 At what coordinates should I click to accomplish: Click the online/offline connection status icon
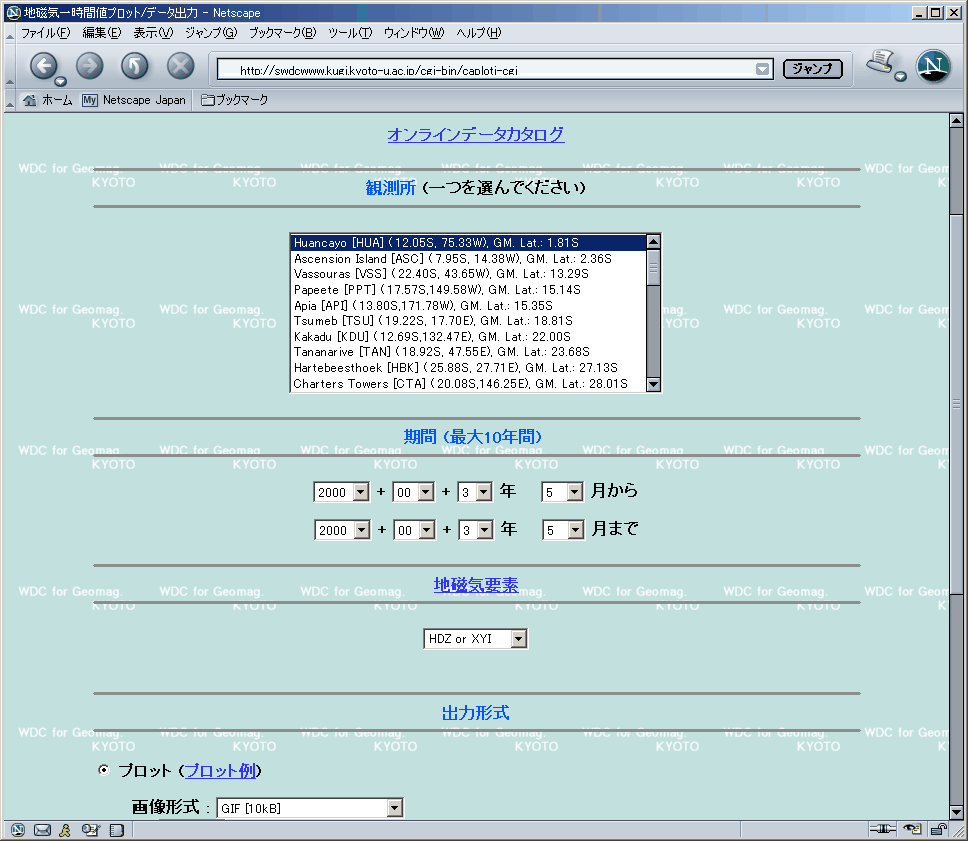point(883,829)
